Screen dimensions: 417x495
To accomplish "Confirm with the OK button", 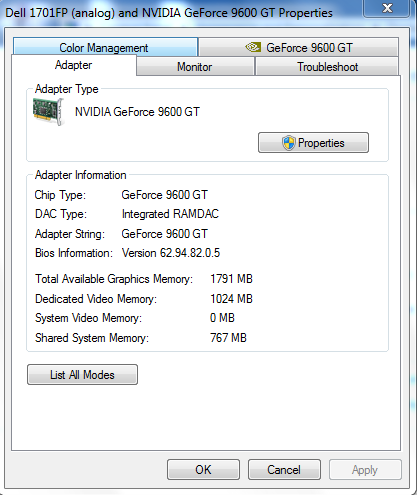I will coord(203,470).
